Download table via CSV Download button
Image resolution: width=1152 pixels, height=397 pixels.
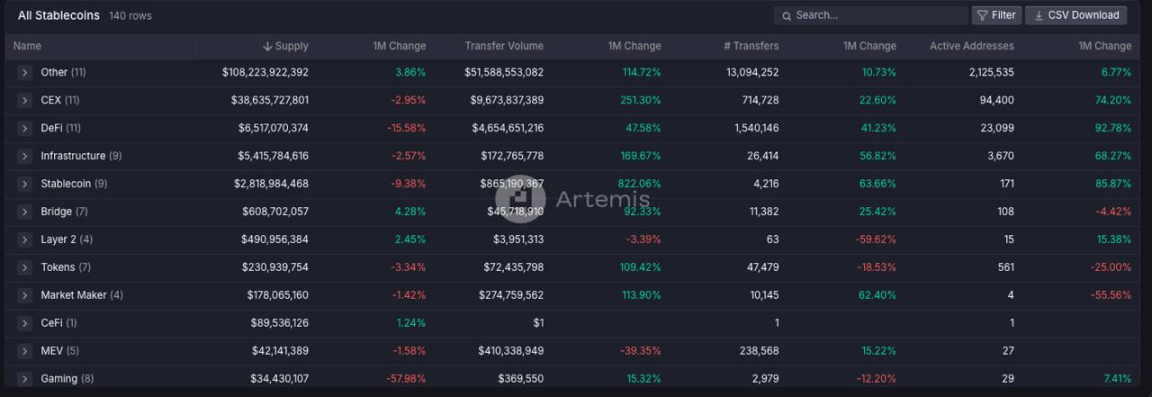tap(1076, 15)
